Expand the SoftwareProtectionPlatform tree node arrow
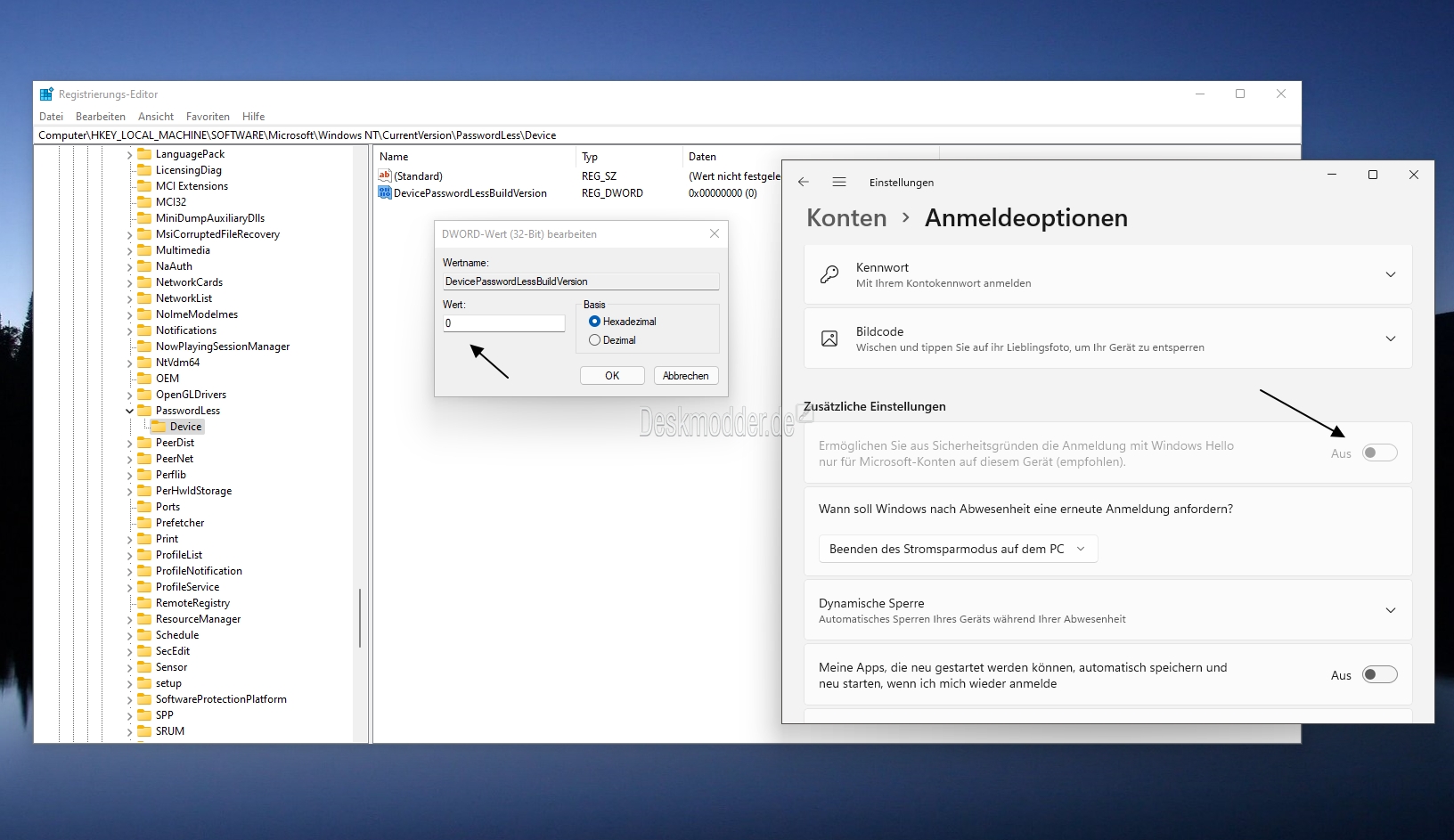Image resolution: width=1454 pixels, height=840 pixels. [130, 699]
